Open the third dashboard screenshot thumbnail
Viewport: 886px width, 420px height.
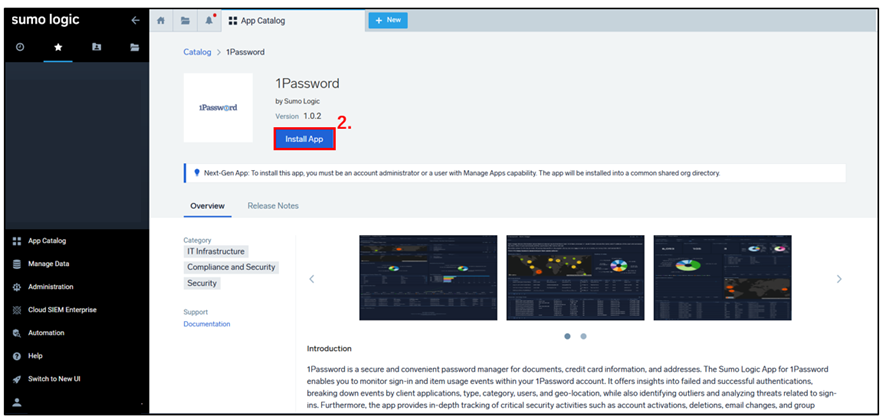point(723,278)
